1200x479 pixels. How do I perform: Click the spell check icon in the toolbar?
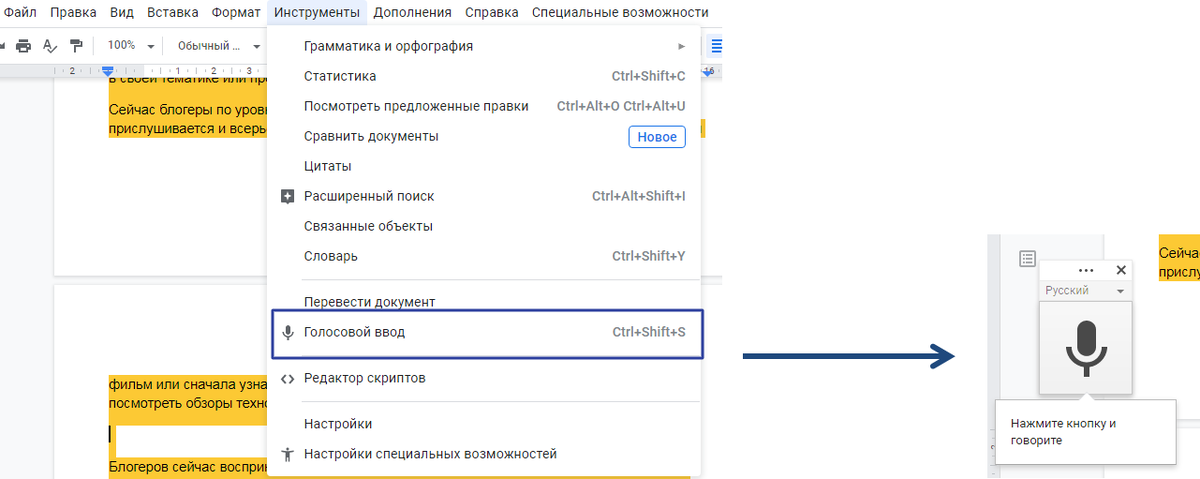pyautogui.click(x=50, y=45)
